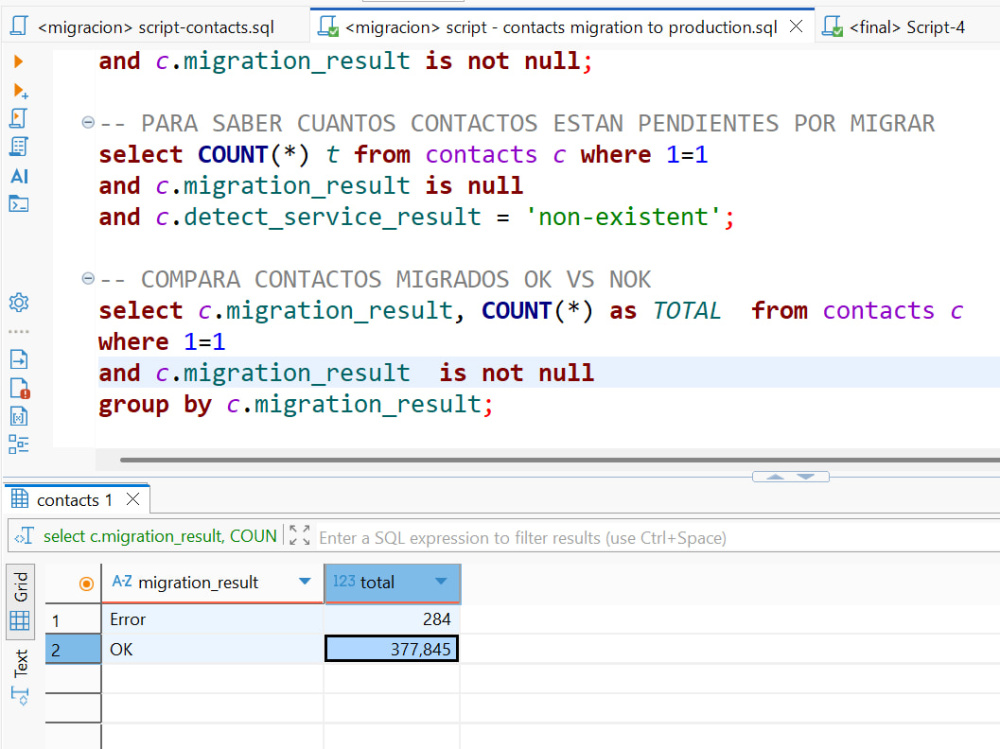This screenshot has width=1000, height=749.
Task: Click the grid icon below the Grid label
Action: tap(20, 621)
